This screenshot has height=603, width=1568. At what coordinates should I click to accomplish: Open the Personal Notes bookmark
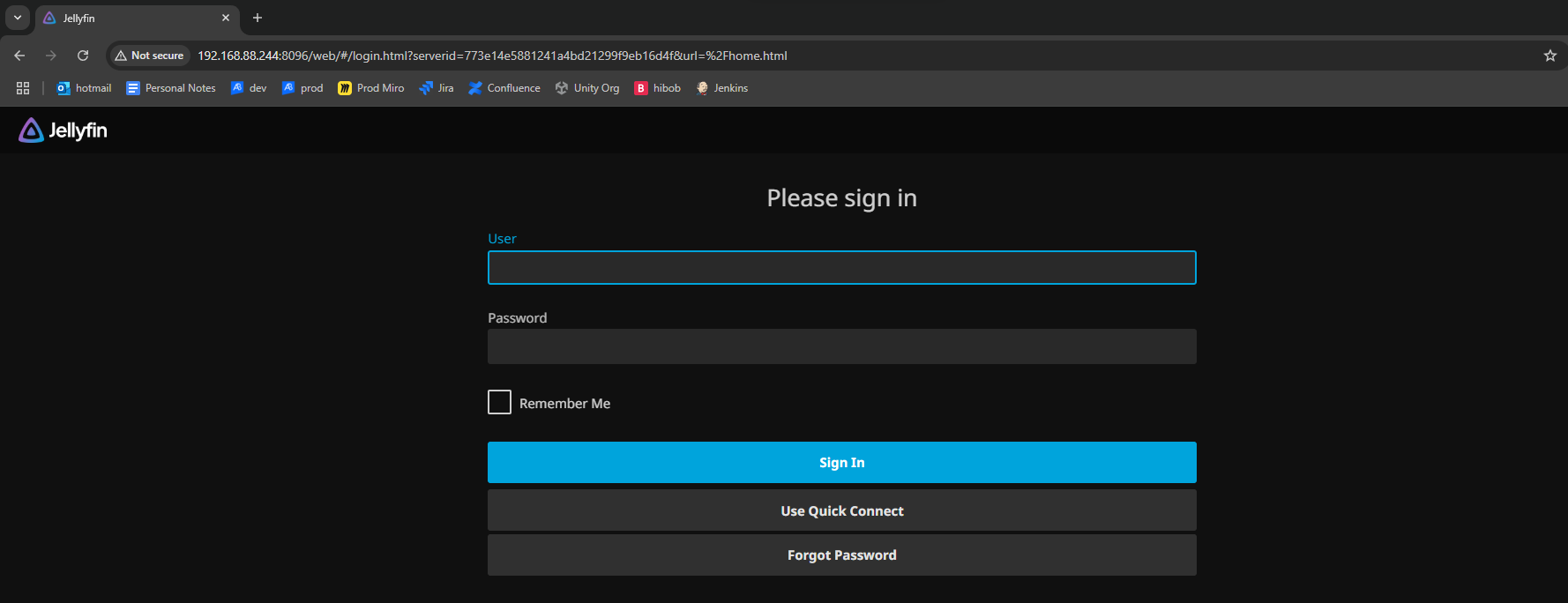click(171, 88)
